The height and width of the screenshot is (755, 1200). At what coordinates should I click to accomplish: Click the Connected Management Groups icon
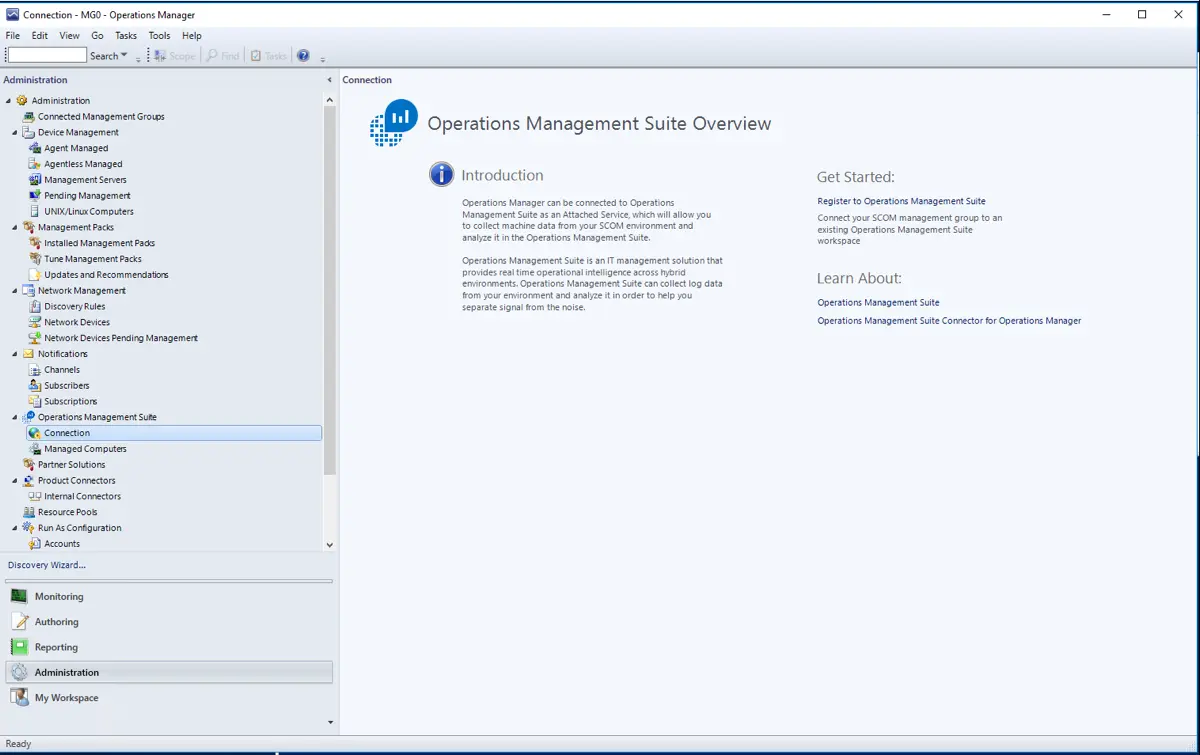pos(29,116)
